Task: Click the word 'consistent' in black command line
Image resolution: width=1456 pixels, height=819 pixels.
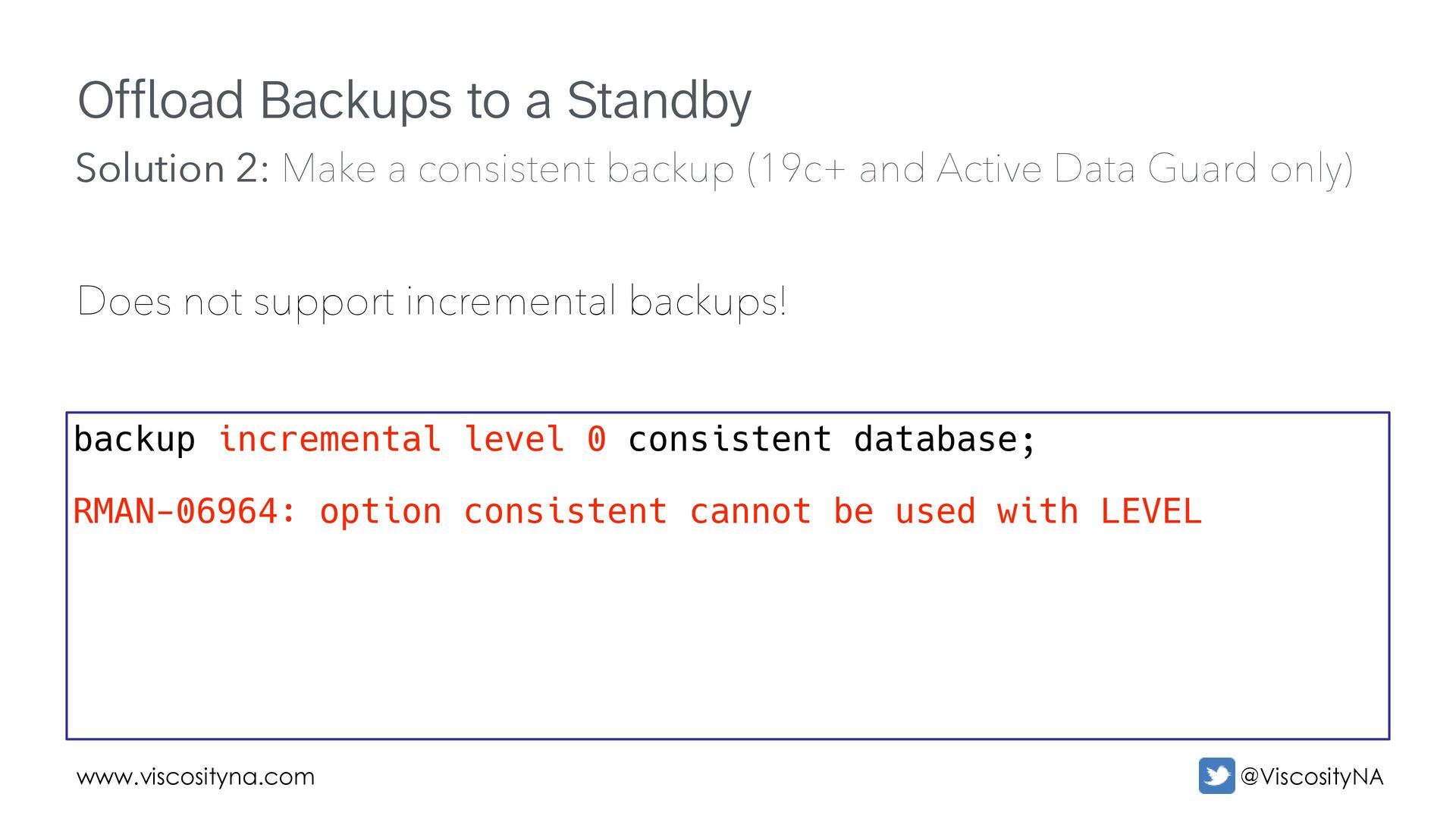Action: point(730,439)
